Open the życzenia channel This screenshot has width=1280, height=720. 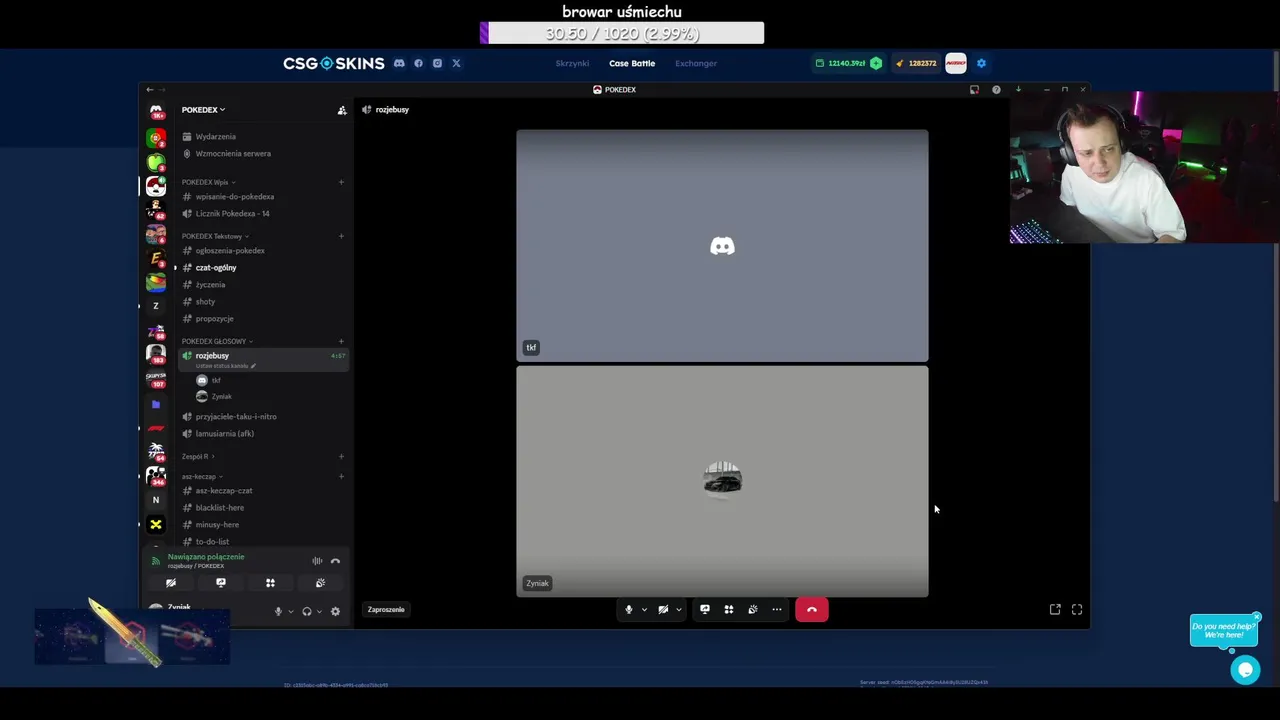pyautogui.click(x=210, y=284)
